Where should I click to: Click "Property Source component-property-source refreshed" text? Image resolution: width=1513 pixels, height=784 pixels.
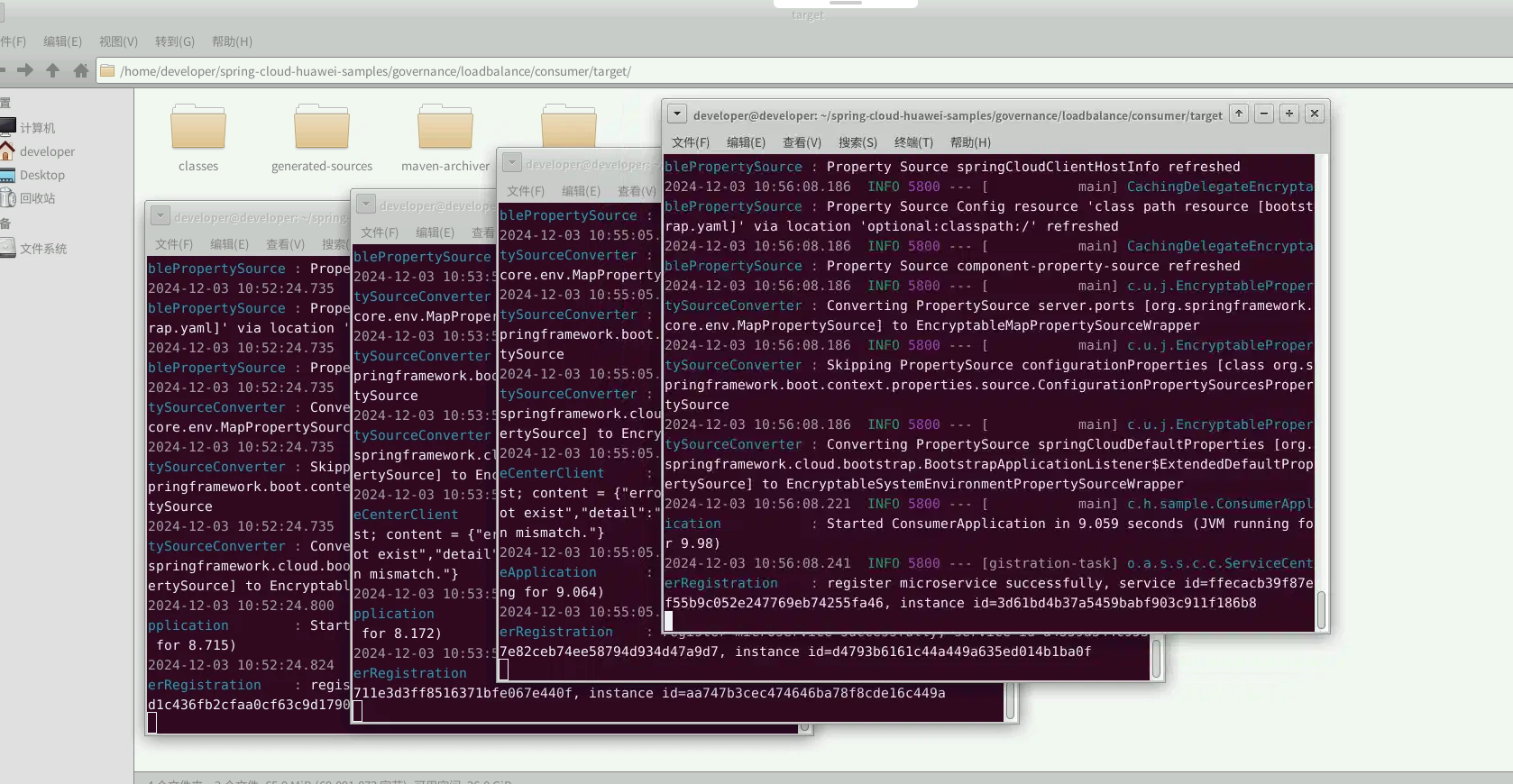coord(1033,266)
